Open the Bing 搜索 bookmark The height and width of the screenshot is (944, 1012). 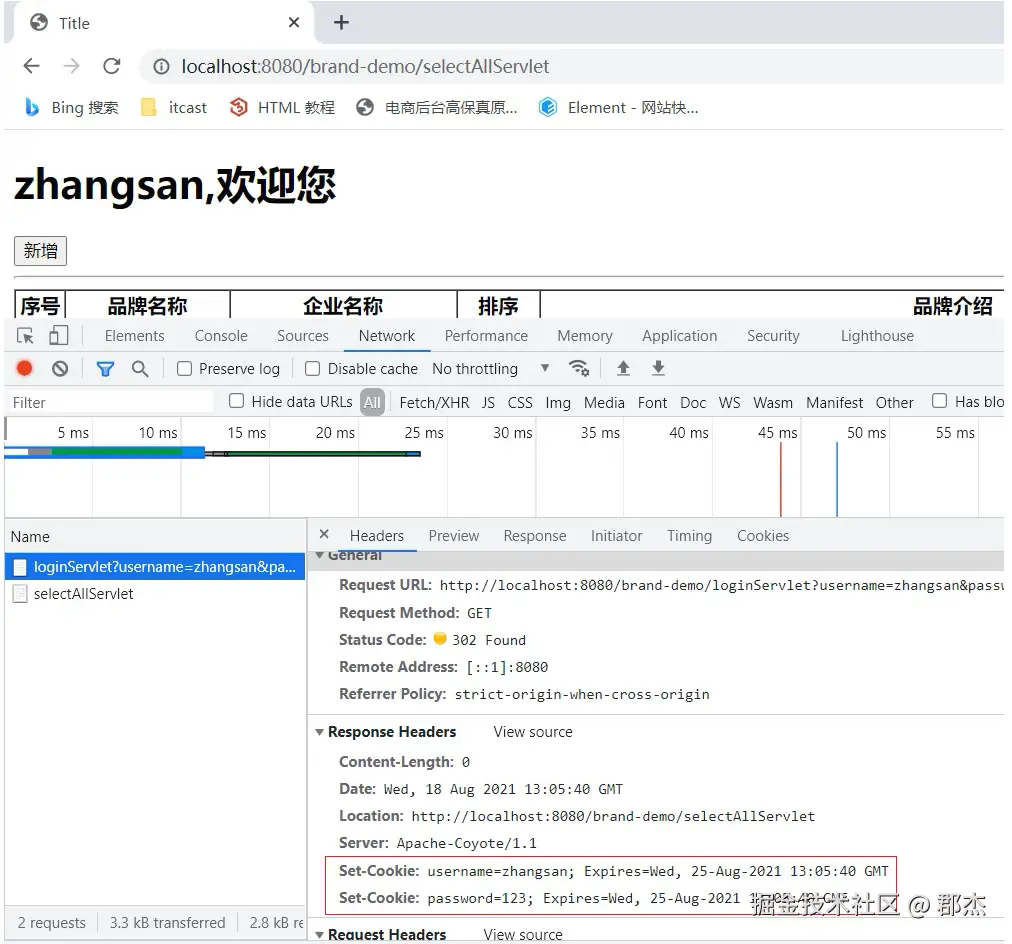pos(72,107)
